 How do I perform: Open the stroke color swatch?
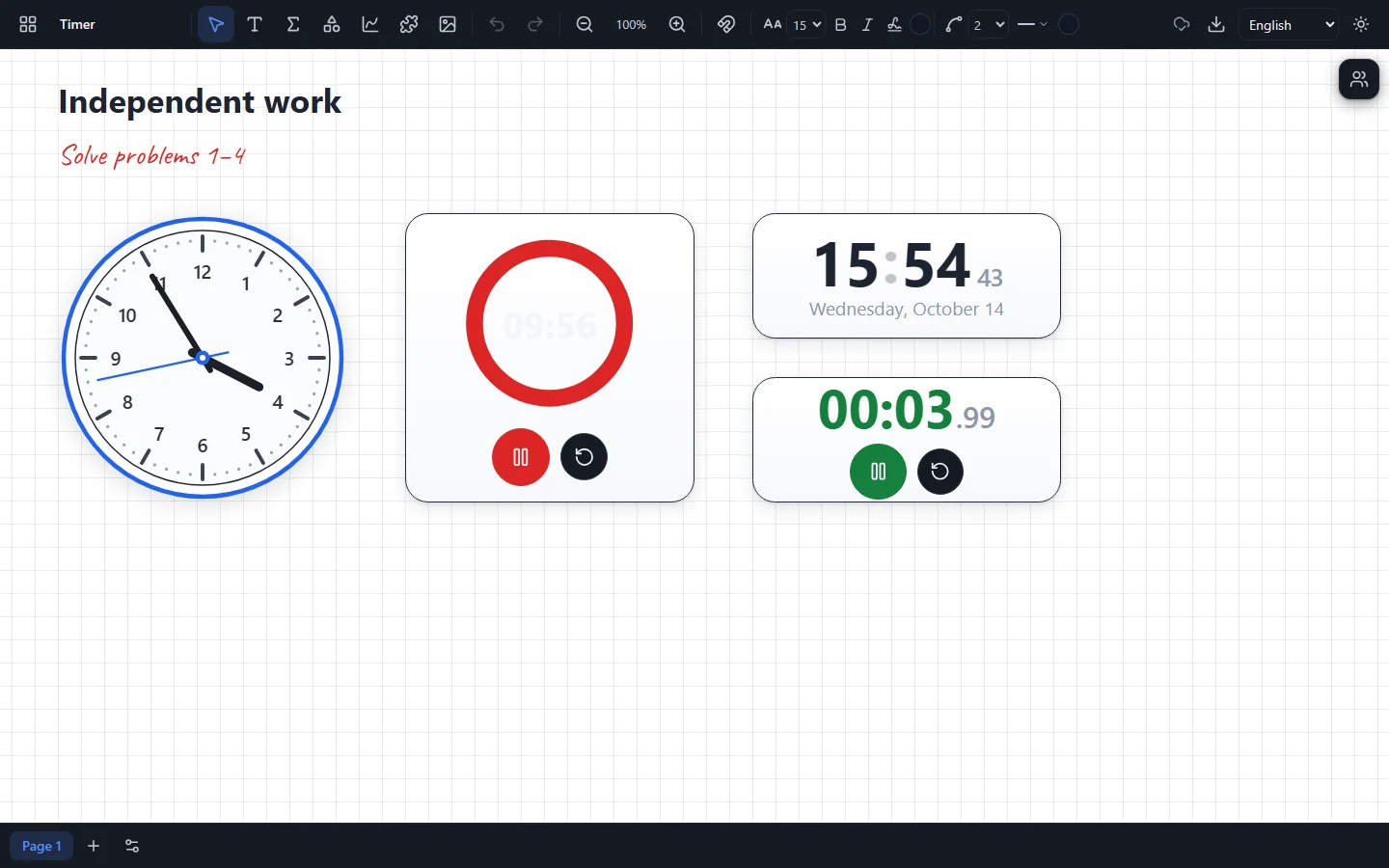click(1069, 24)
